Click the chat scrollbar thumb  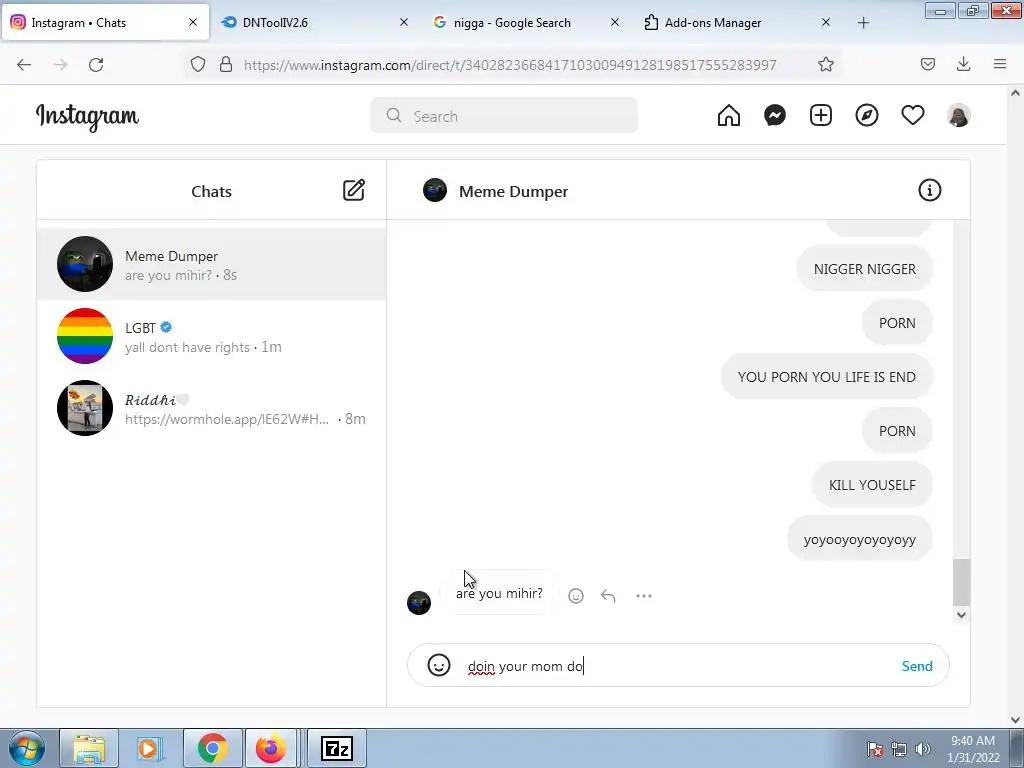(961, 583)
